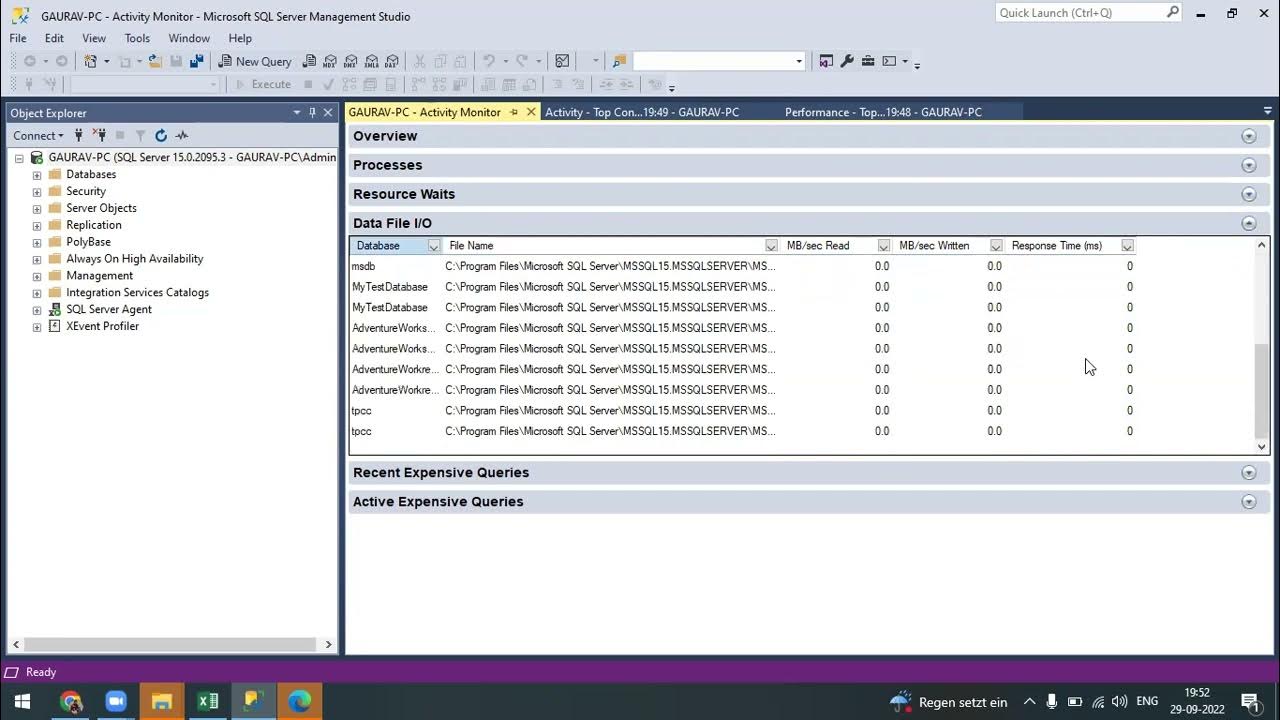Pin the Object Explorer panel
Screen dimensions: 1280x720
[x=312, y=113]
